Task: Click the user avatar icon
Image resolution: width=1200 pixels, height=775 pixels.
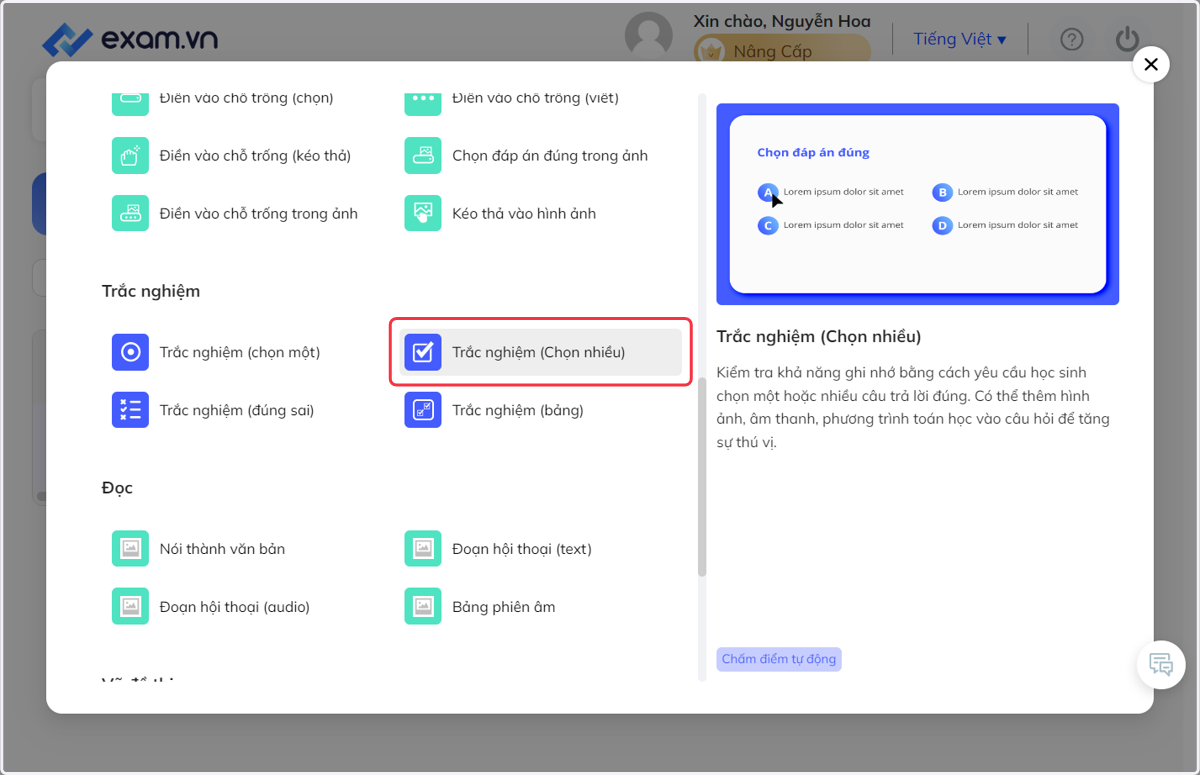Action: tap(649, 37)
